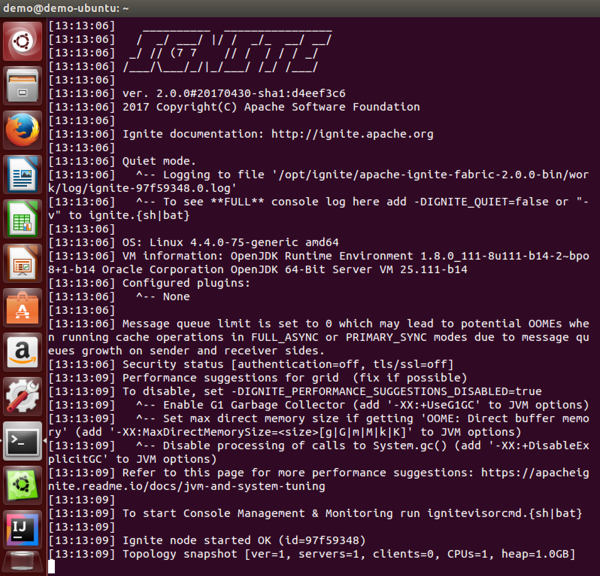Click the -DIGNITE_PERFORMANCE_SUGGESTIONS_DISABLED=true text

(386, 392)
